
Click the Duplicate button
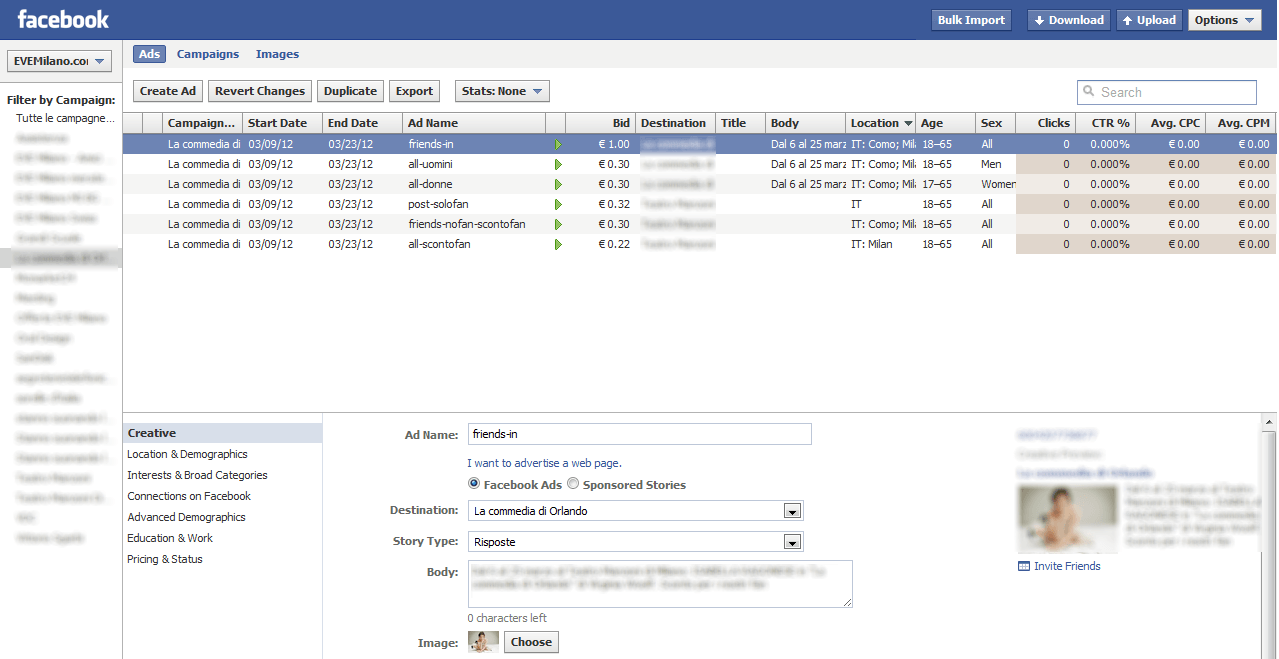coord(350,91)
